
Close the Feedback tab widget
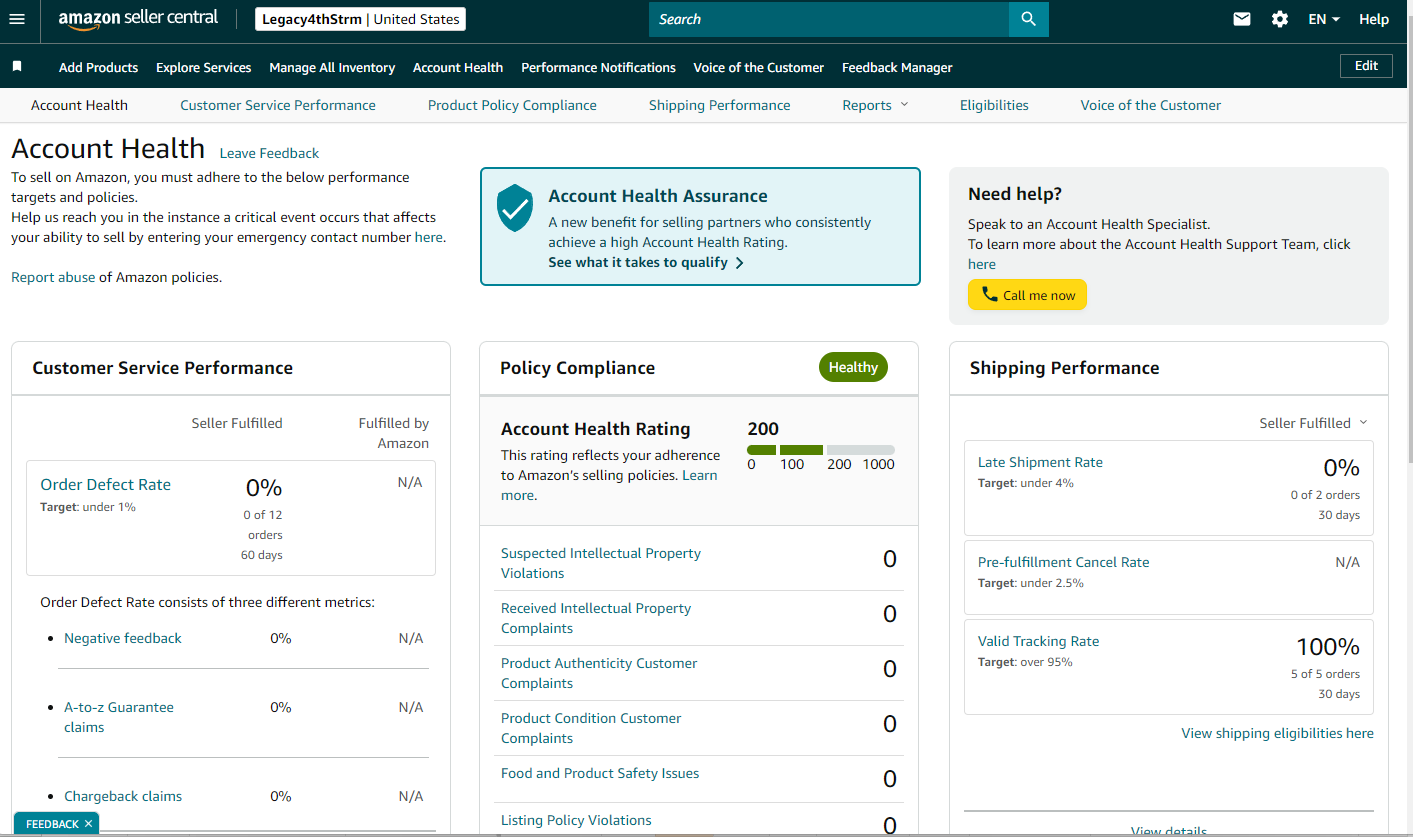tap(88, 824)
